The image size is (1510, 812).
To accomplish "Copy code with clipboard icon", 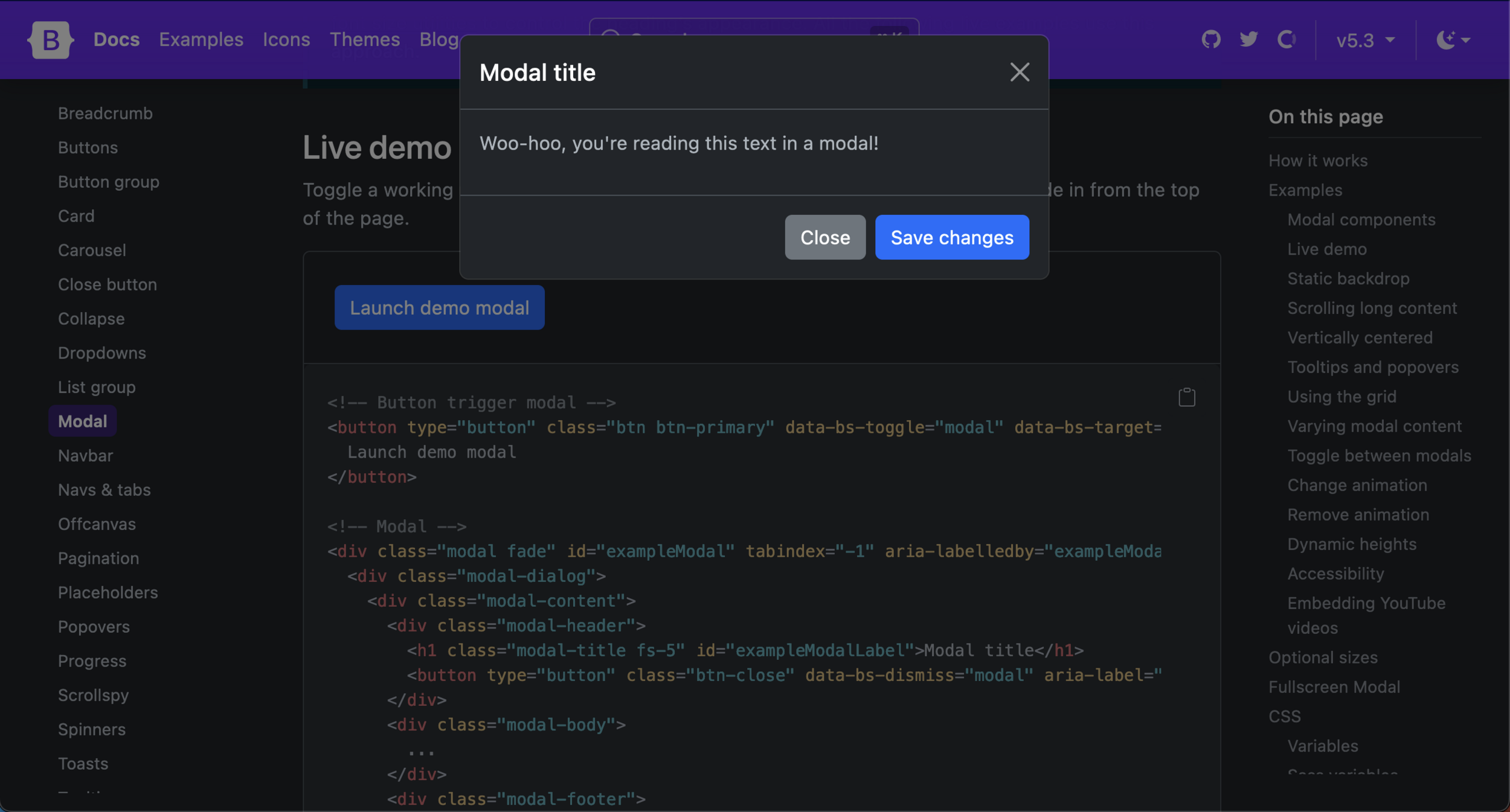I will click(1186, 397).
